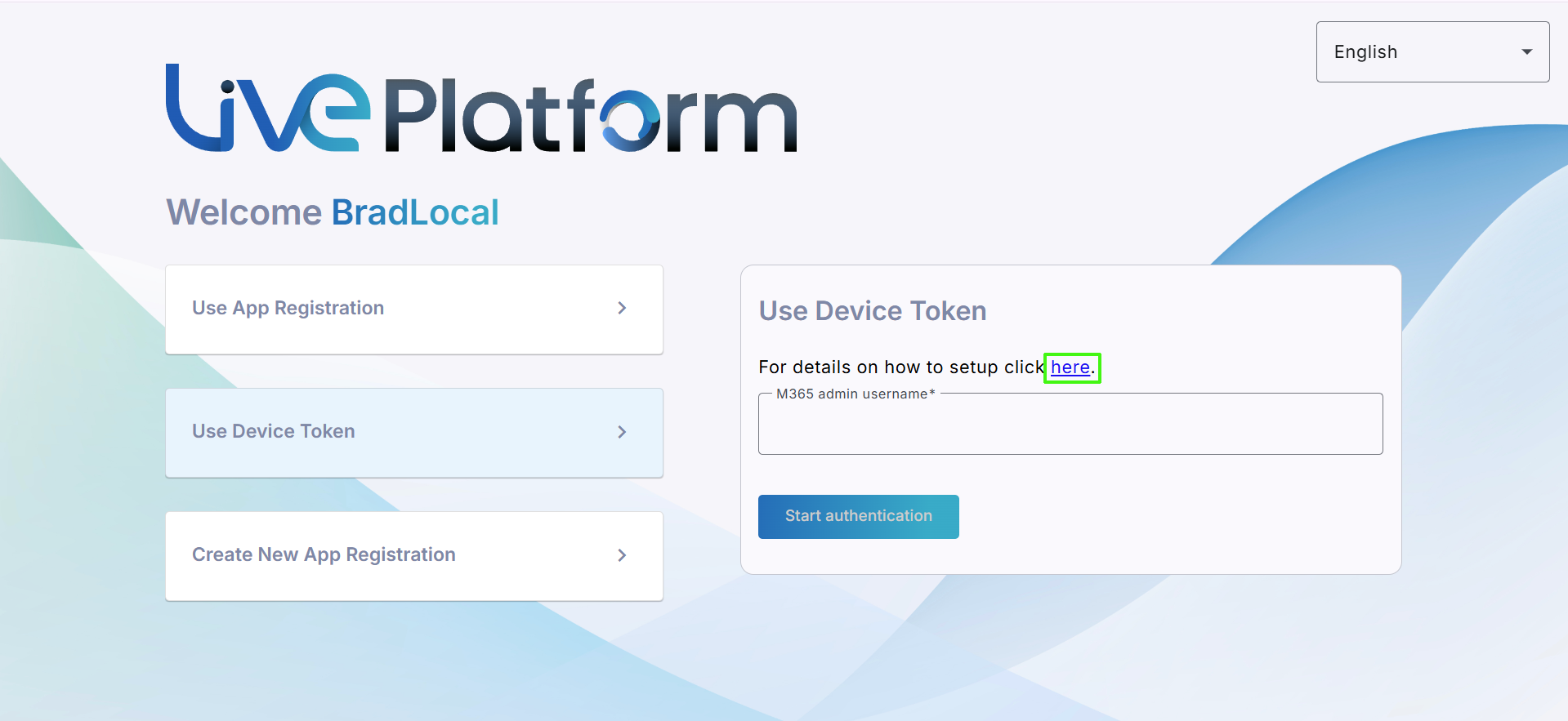This screenshot has height=721, width=1568.
Task: Open the 'here' setup details link
Action: click(x=1070, y=367)
